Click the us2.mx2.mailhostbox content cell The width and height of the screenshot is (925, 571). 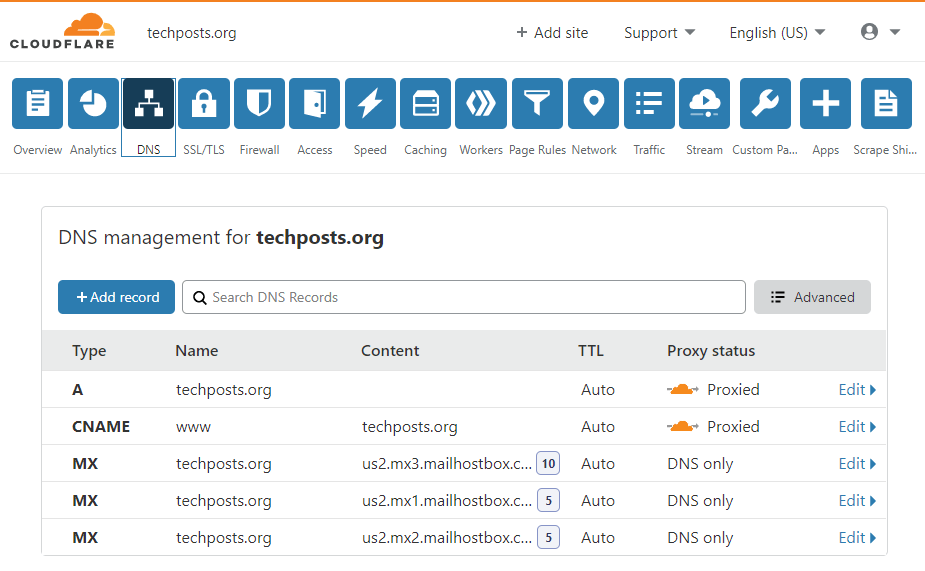(x=447, y=537)
